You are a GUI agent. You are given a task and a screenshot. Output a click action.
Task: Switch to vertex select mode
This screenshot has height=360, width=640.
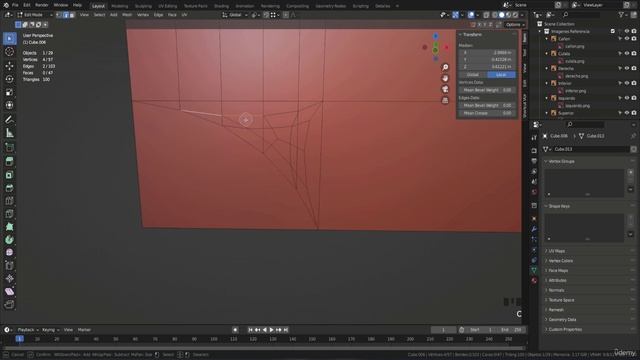[x=59, y=15]
